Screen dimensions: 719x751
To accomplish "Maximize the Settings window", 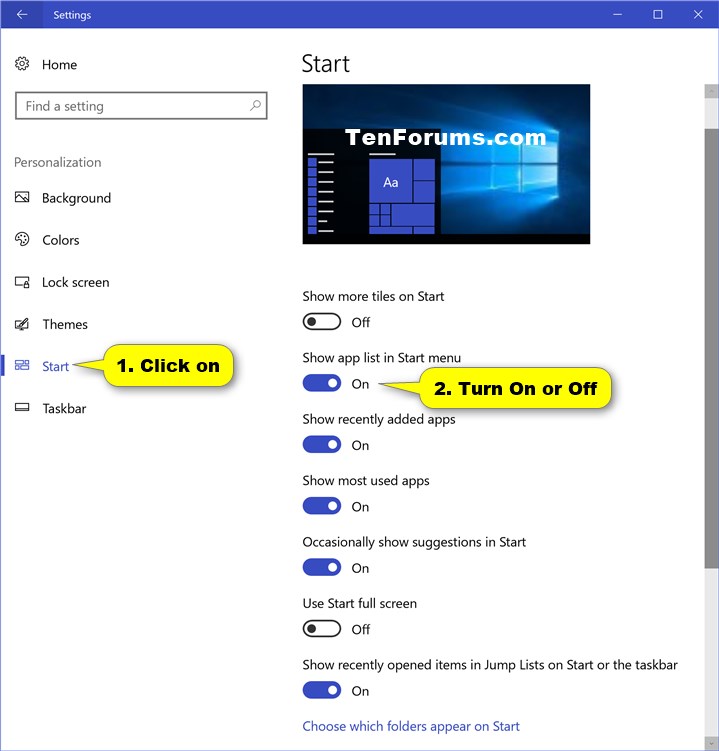I will click(x=658, y=14).
